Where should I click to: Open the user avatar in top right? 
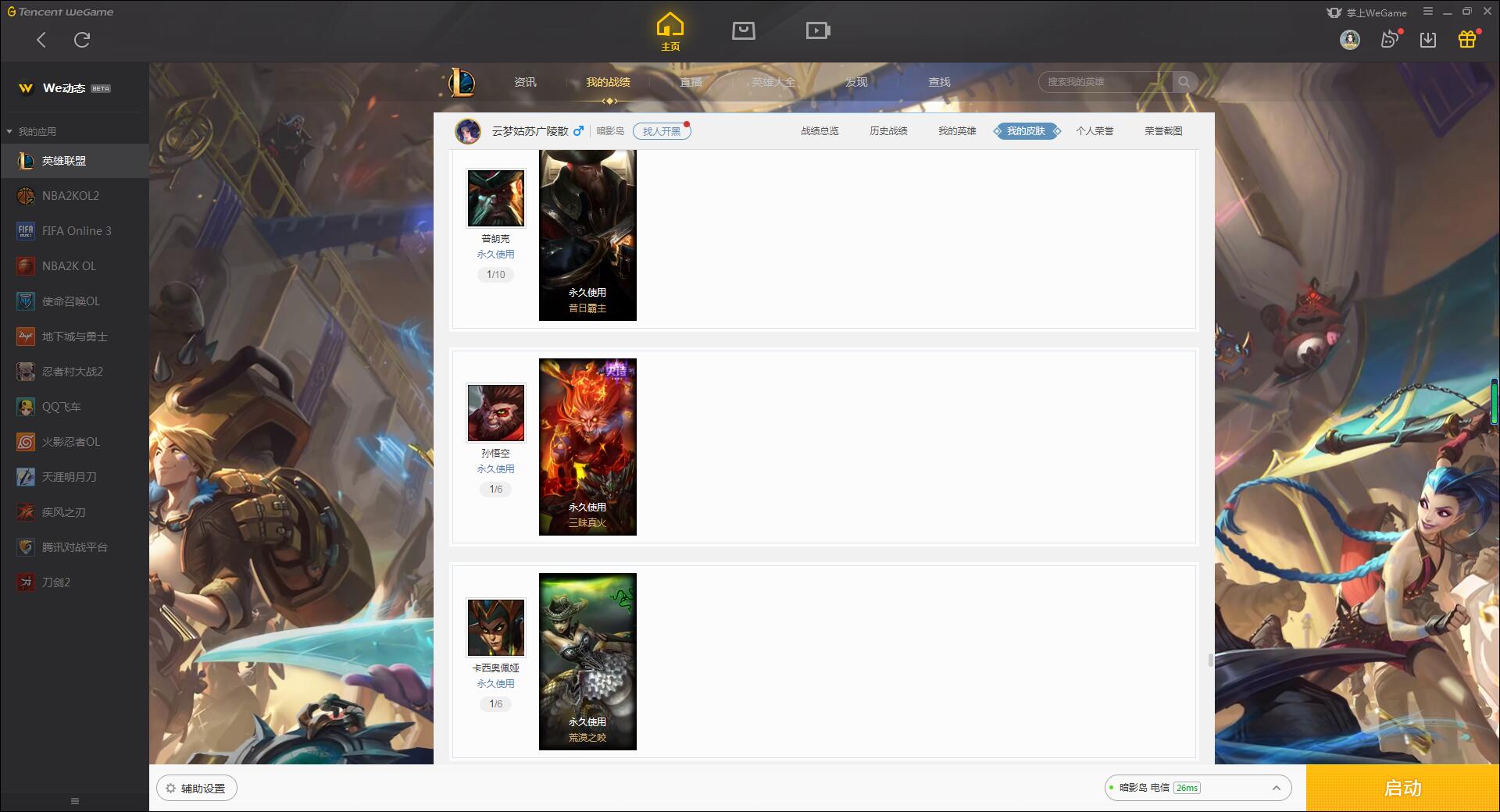pos(1349,39)
